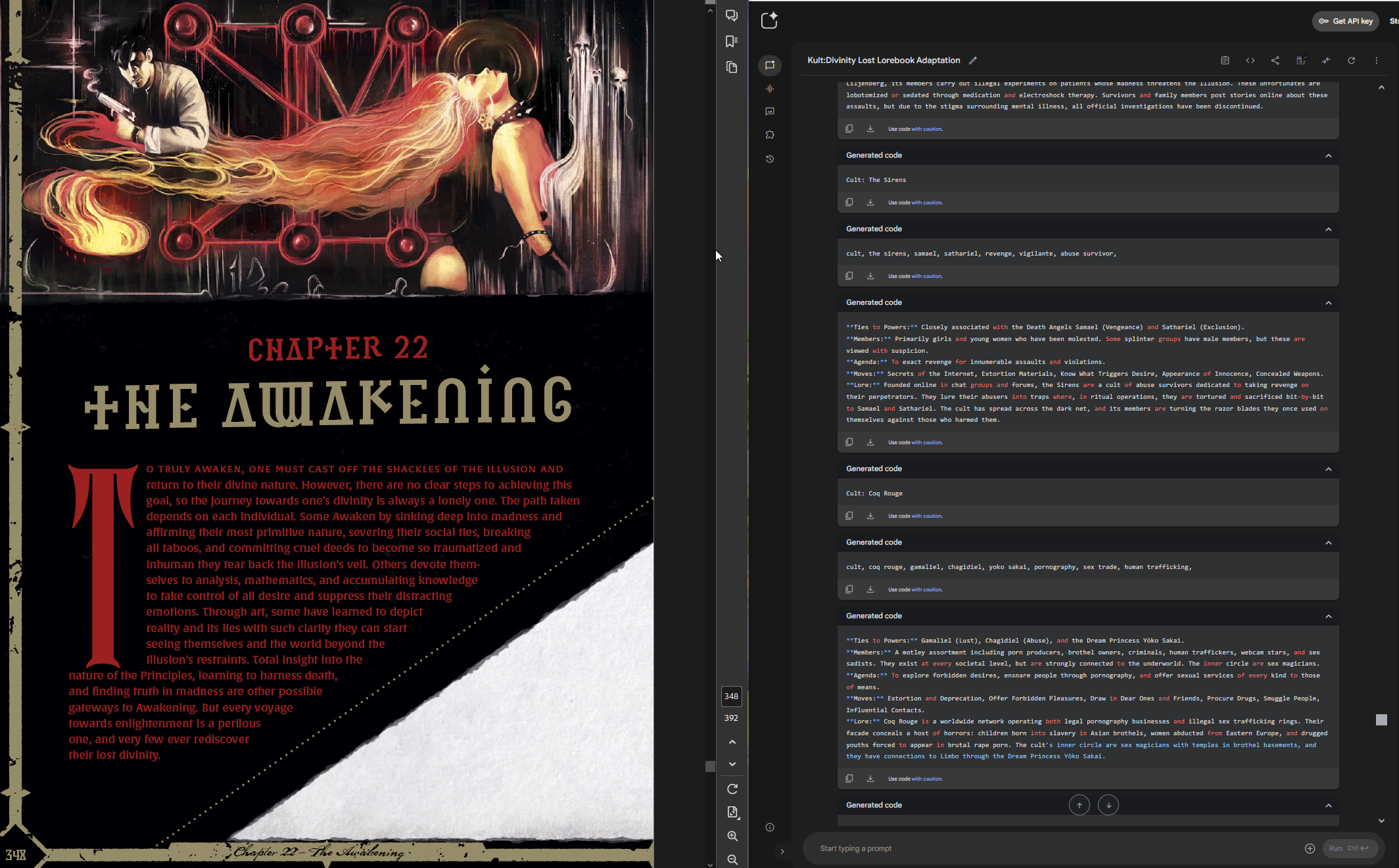This screenshot has width=1399, height=868.
Task: Open the Generate media sidebar icon
Action: coord(770,112)
